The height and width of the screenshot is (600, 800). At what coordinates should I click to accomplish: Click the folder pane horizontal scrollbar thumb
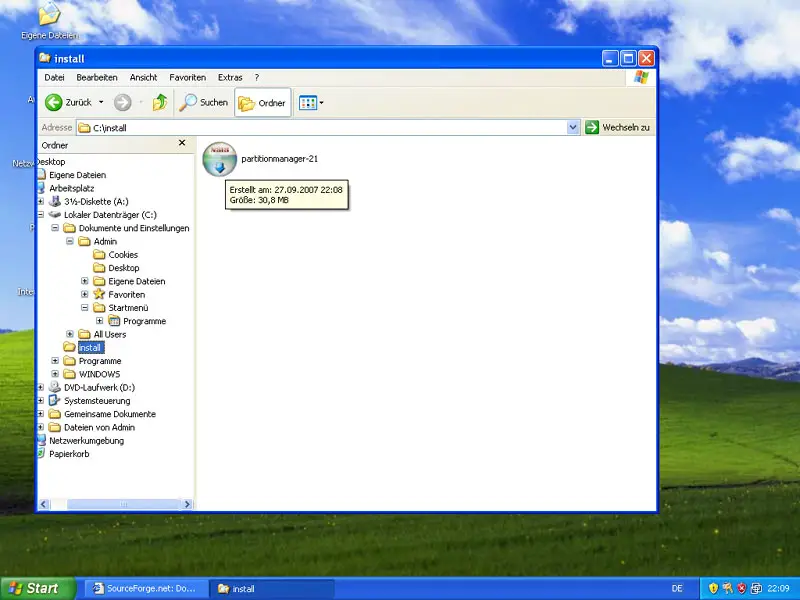pyautogui.click(x=123, y=504)
